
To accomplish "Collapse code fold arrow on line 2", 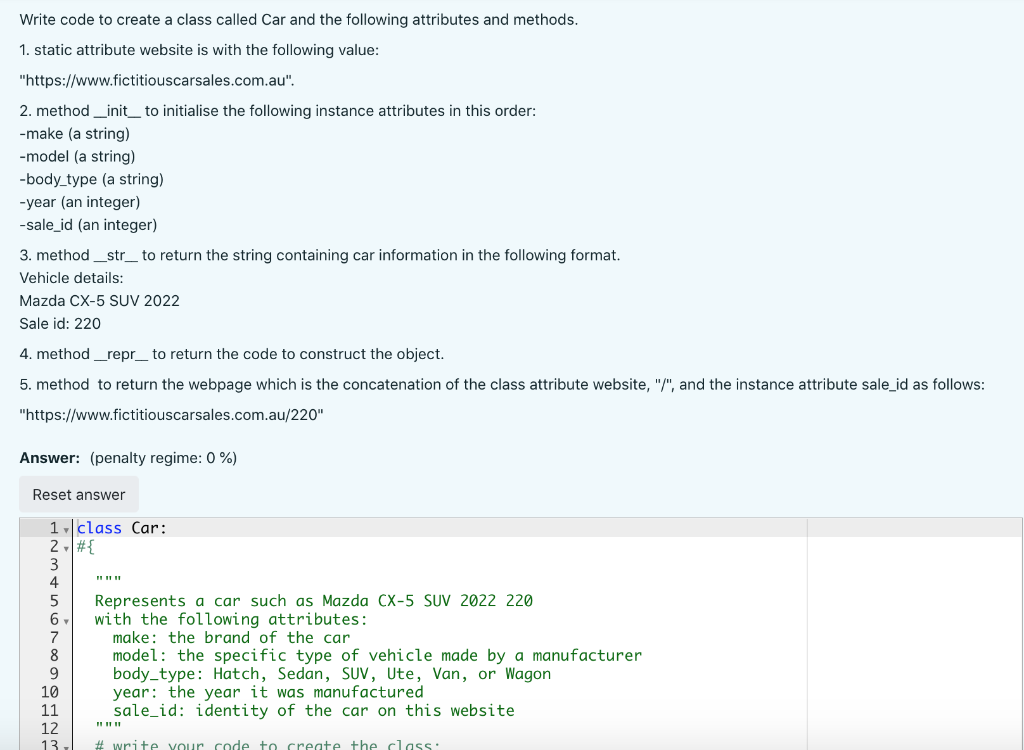I will [x=66, y=548].
